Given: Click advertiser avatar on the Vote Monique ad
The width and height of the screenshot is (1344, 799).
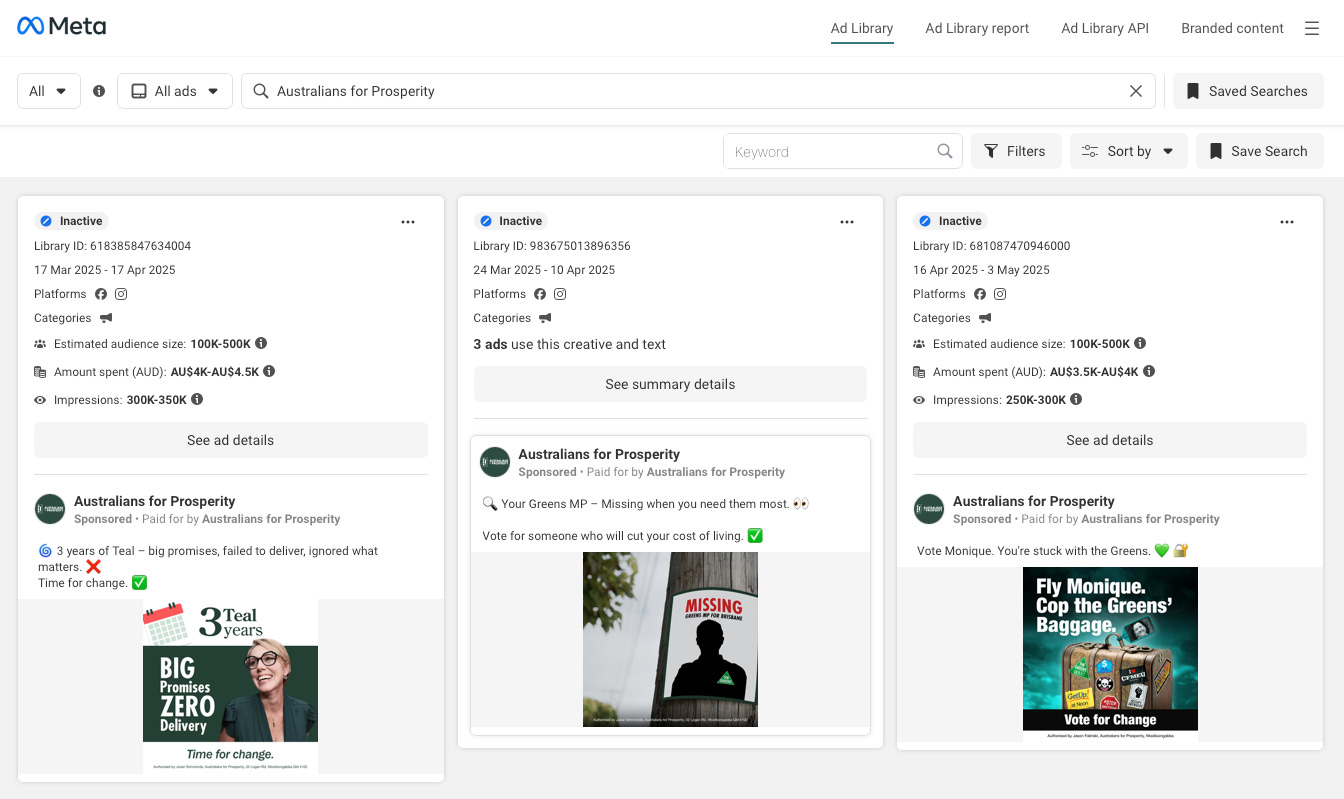Looking at the screenshot, I should (x=929, y=509).
